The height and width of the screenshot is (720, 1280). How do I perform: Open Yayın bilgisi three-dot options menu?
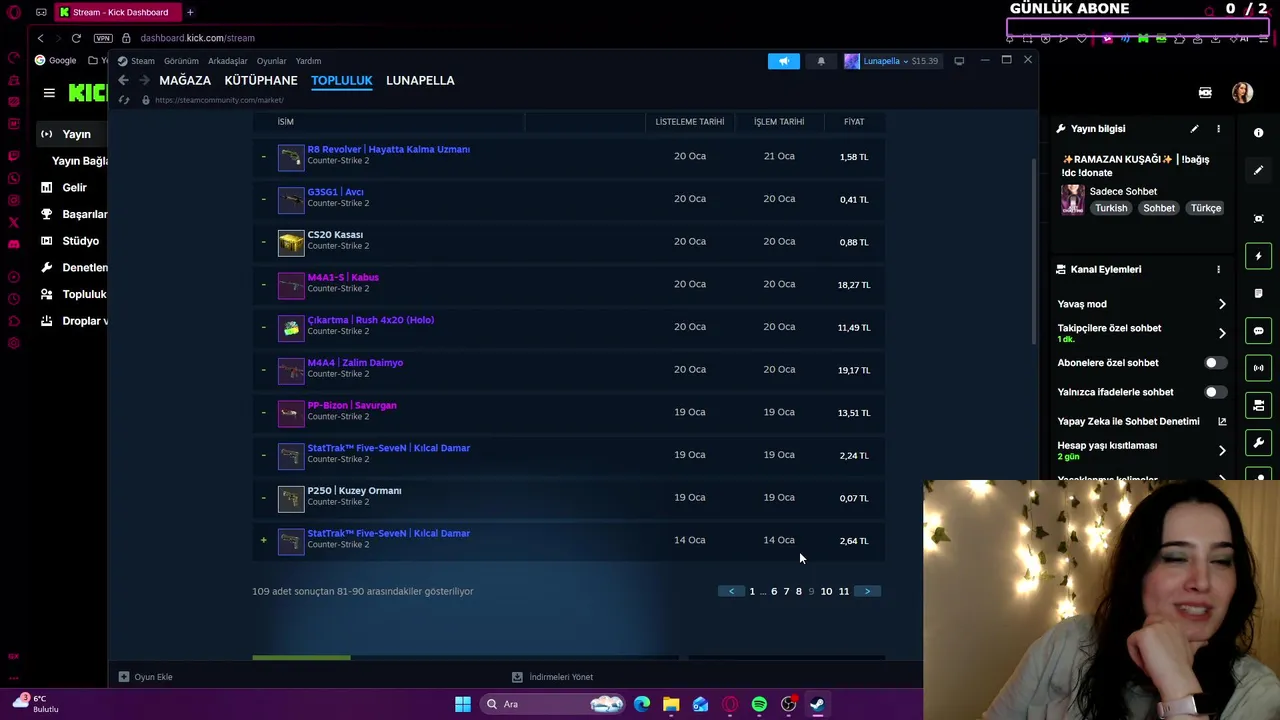click(1218, 129)
